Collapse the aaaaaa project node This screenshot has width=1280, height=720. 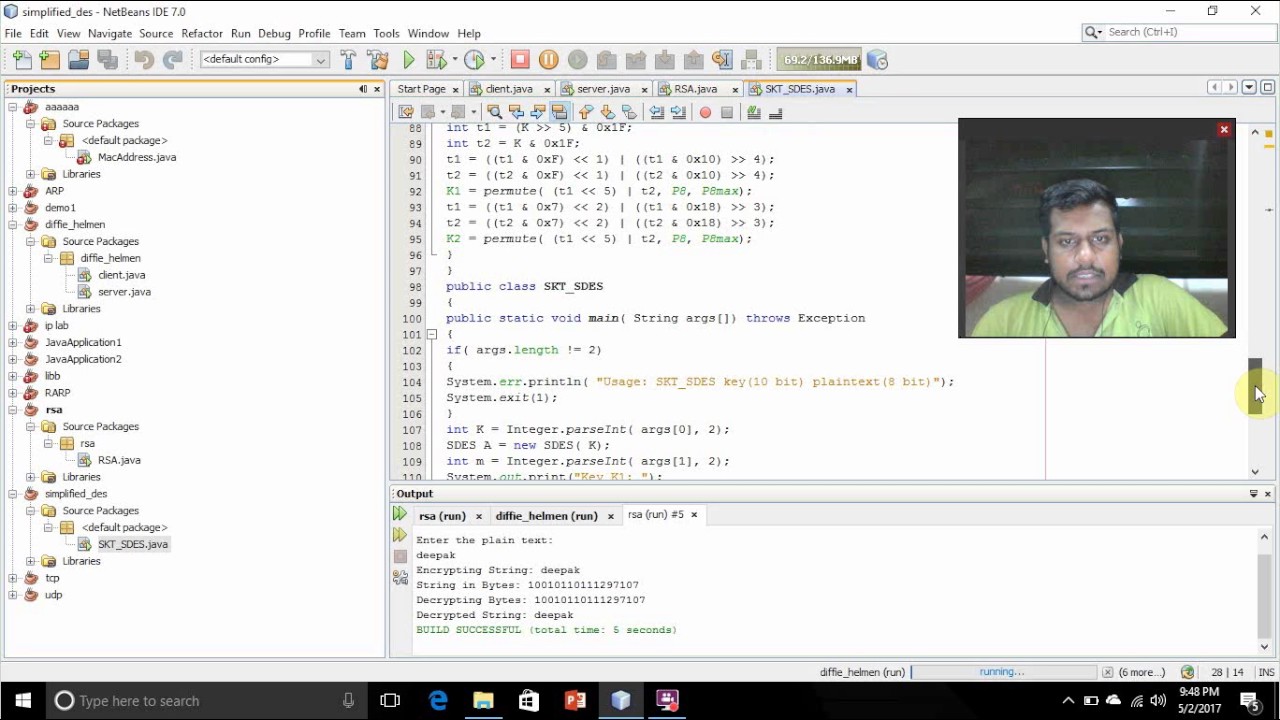tap(13, 107)
